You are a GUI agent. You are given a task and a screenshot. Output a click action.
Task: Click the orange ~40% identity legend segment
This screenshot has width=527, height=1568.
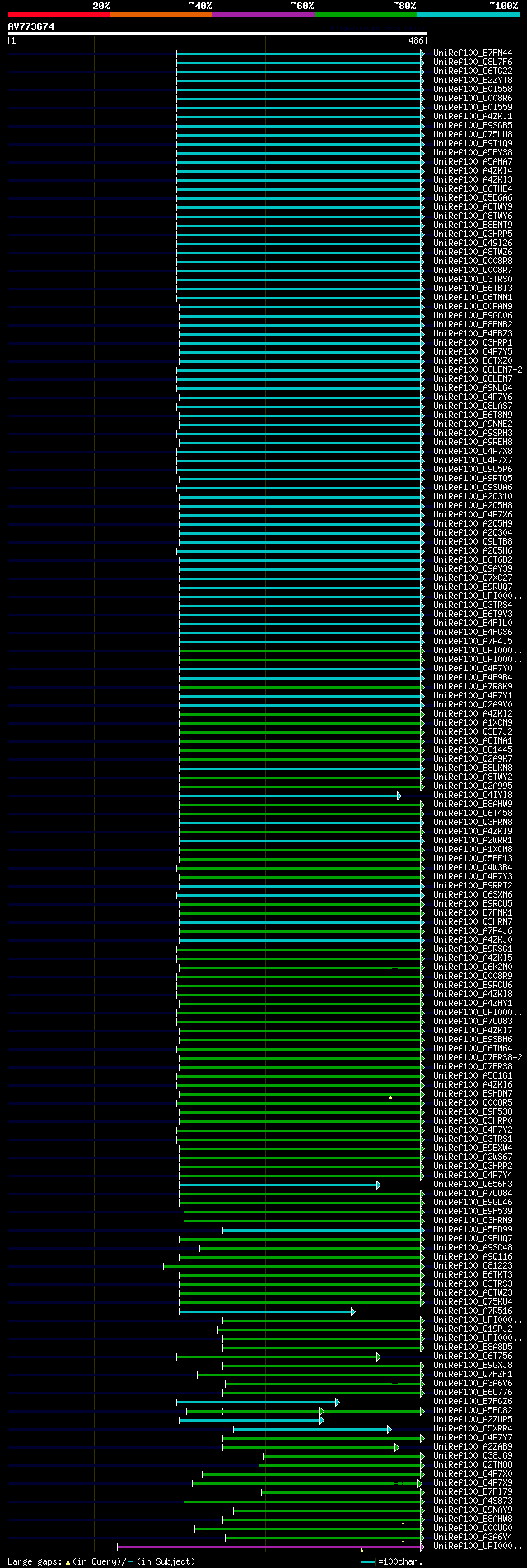pyautogui.click(x=161, y=15)
